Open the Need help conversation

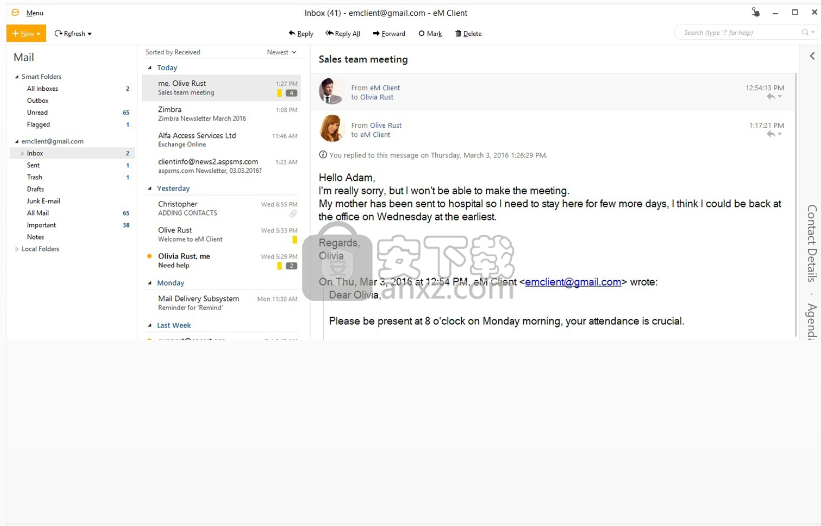[221, 261]
